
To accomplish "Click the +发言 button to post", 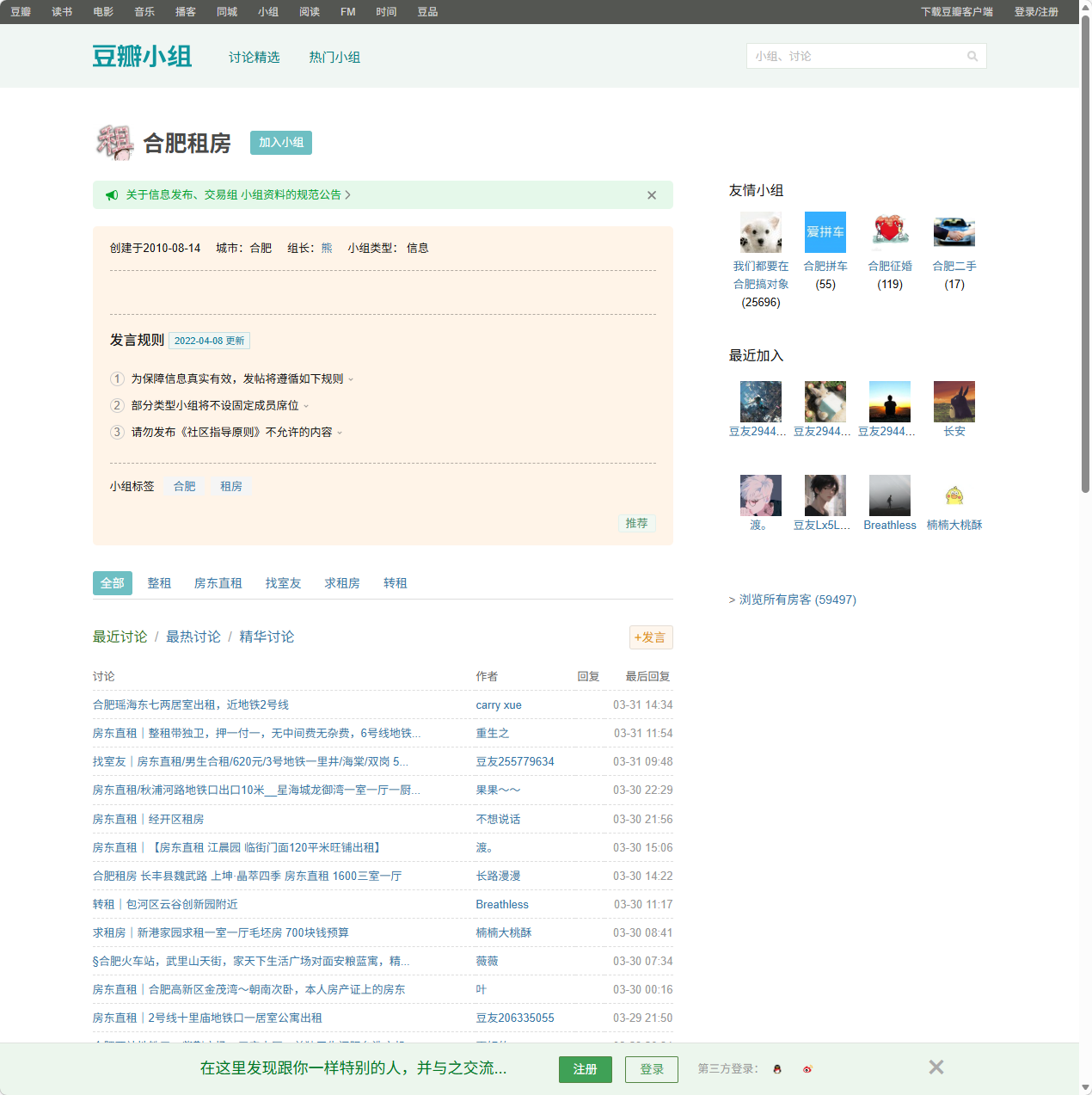I will pos(651,637).
